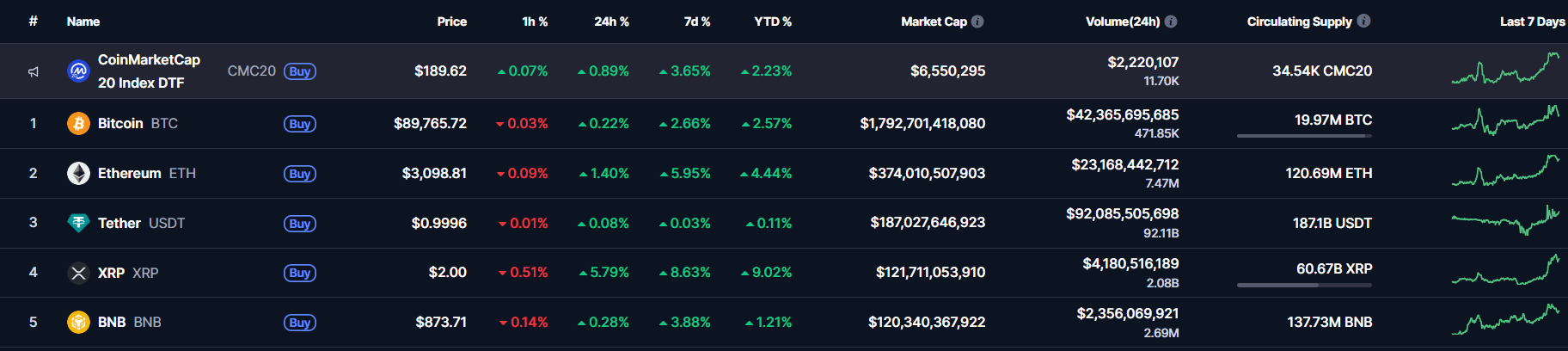1568x351 pixels.
Task: Click the Circulating Supply info icon
Action: point(1363,22)
